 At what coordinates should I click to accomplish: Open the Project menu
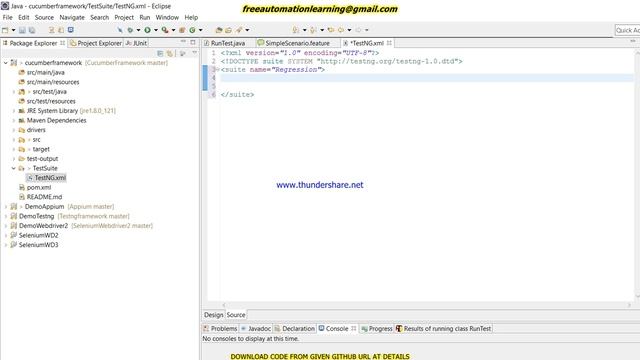pyautogui.click(x=124, y=18)
